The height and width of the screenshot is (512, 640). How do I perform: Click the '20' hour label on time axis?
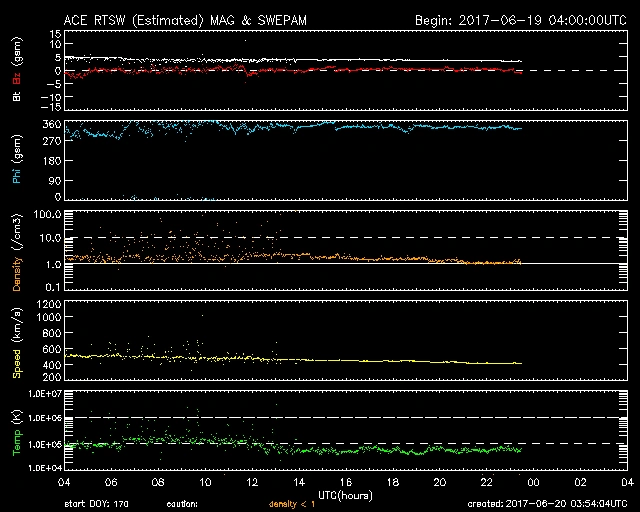[440, 483]
